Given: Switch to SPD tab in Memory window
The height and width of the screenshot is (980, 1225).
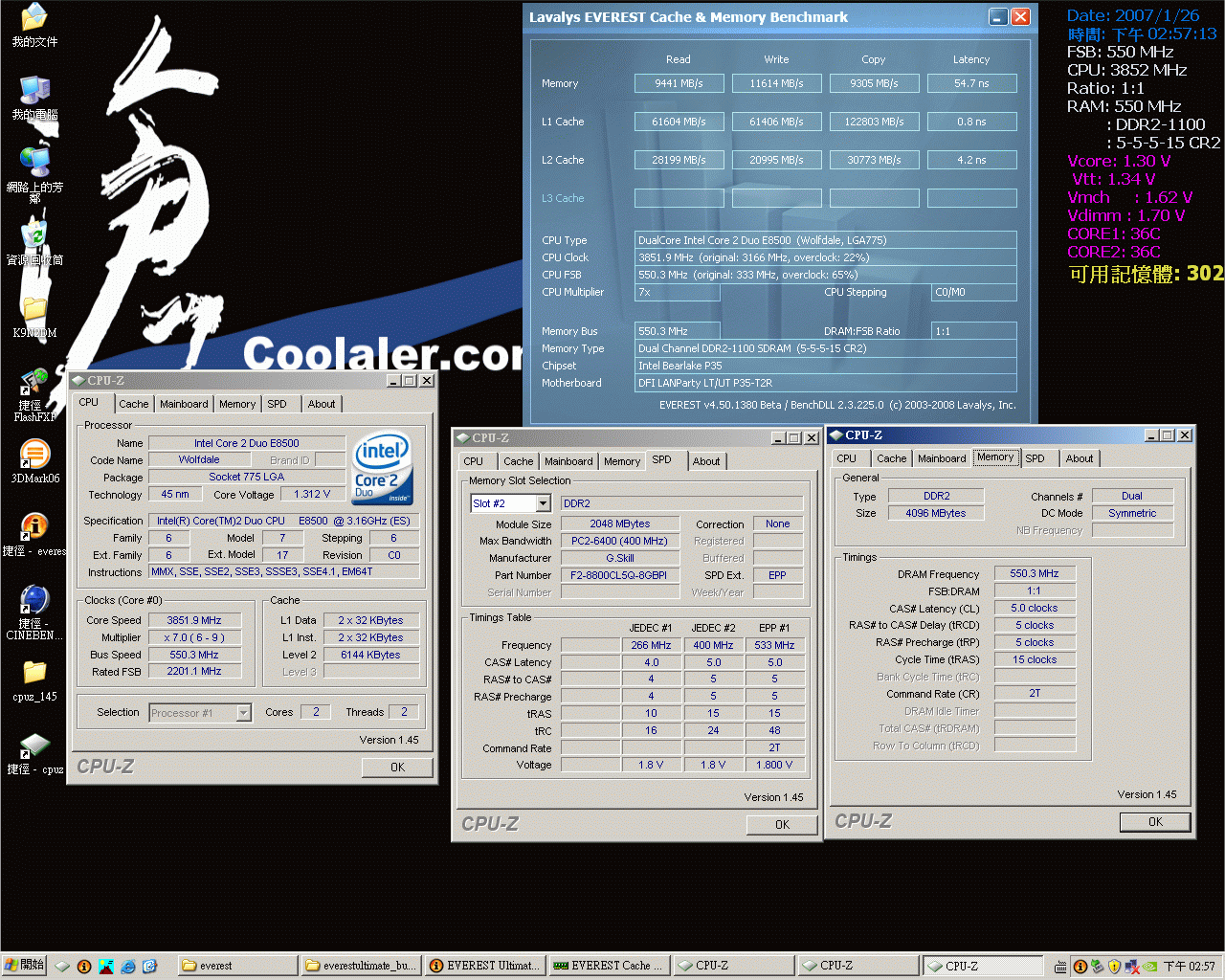Looking at the screenshot, I should tap(1036, 458).
